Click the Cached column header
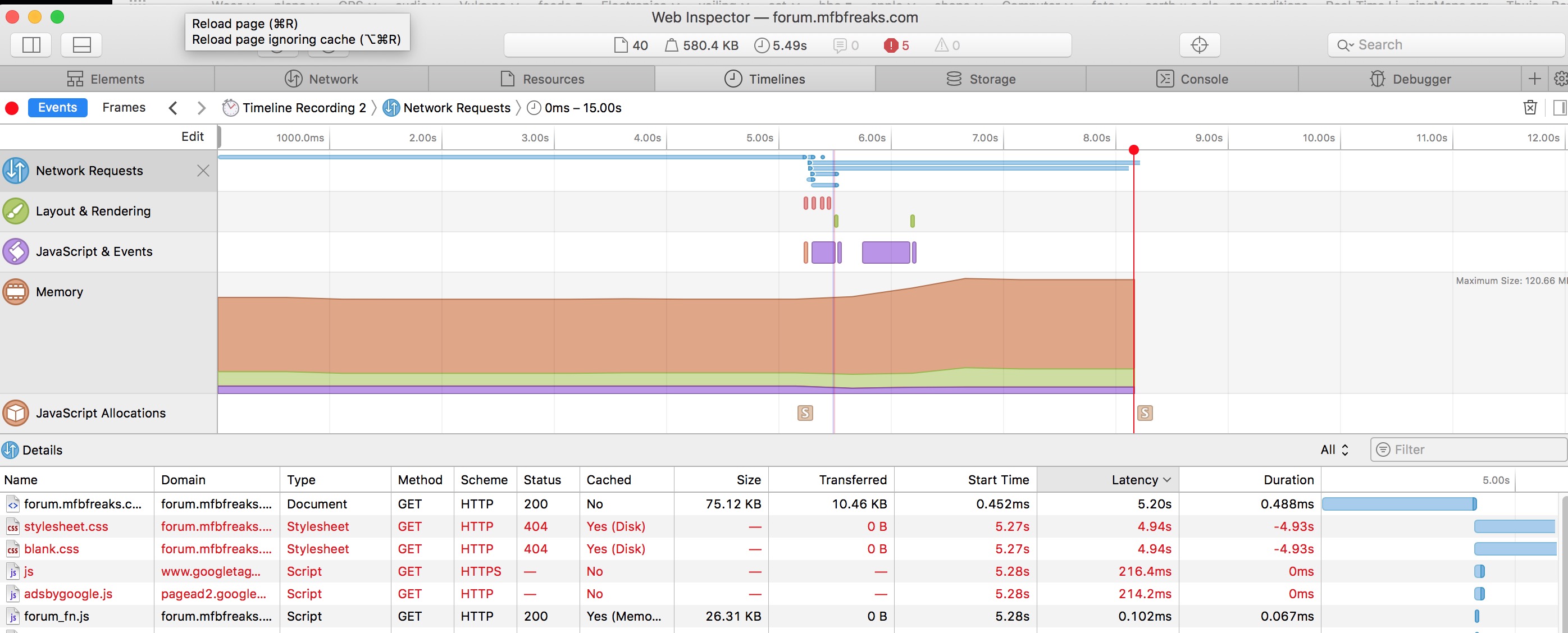Viewport: 1568px width, 633px height. [626, 480]
